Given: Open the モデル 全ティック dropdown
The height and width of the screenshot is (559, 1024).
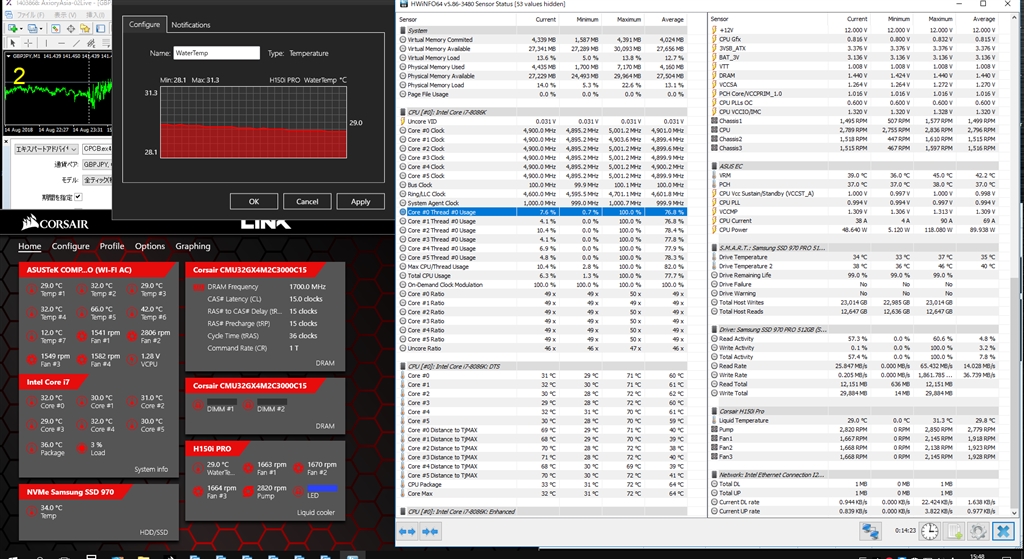Looking at the screenshot, I should coord(97,180).
